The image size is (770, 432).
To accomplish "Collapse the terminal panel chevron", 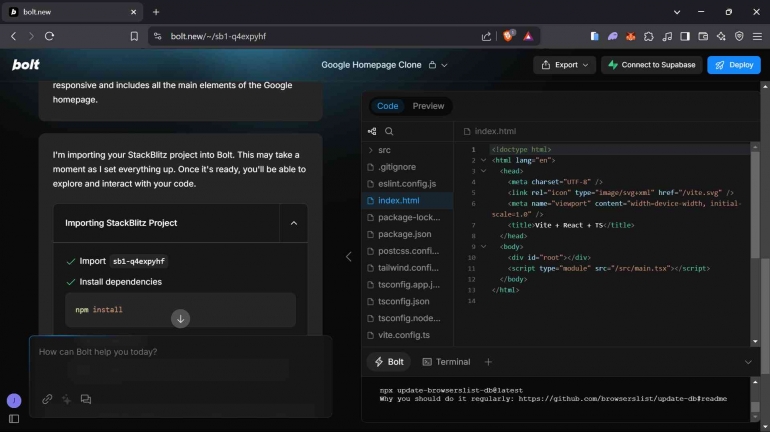I will click(748, 362).
